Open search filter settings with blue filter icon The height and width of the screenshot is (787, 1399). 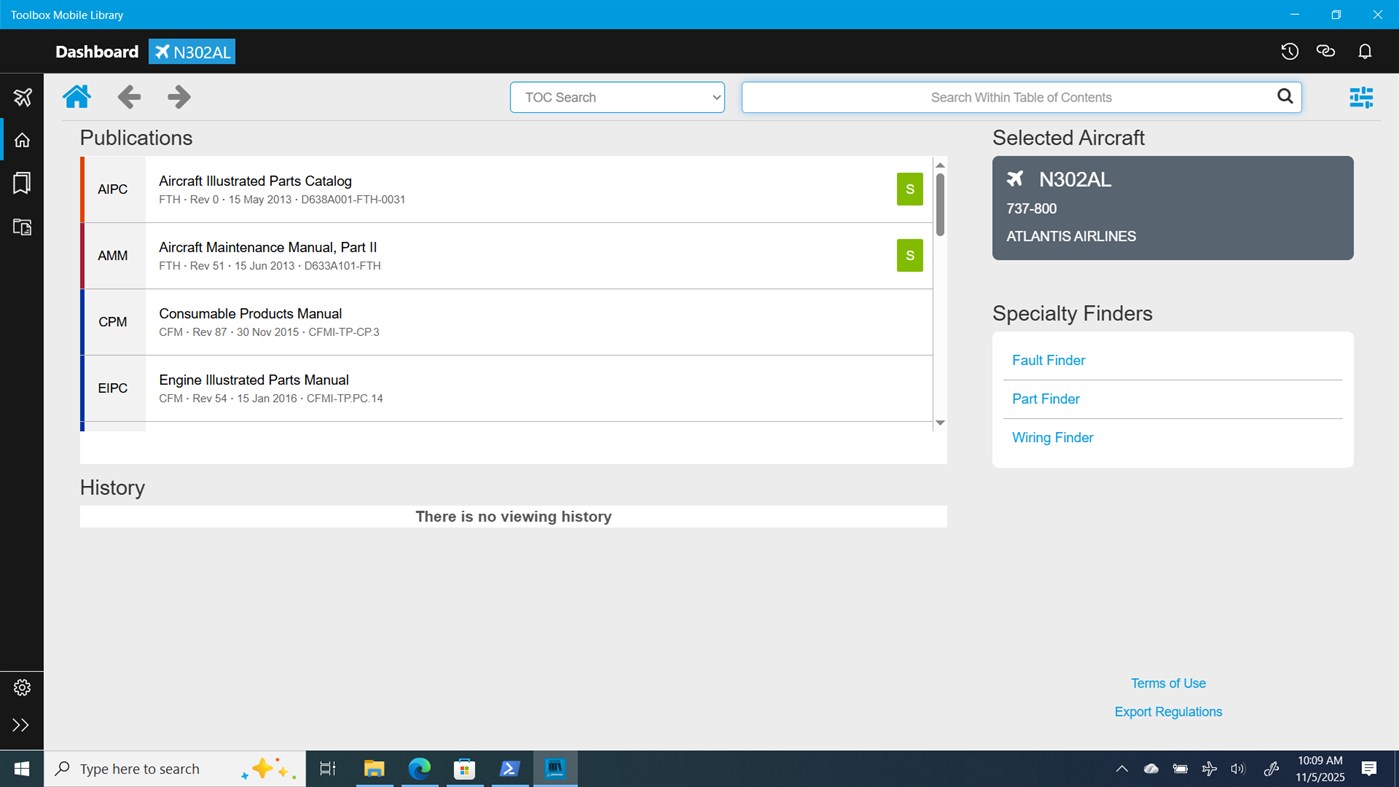click(1361, 97)
